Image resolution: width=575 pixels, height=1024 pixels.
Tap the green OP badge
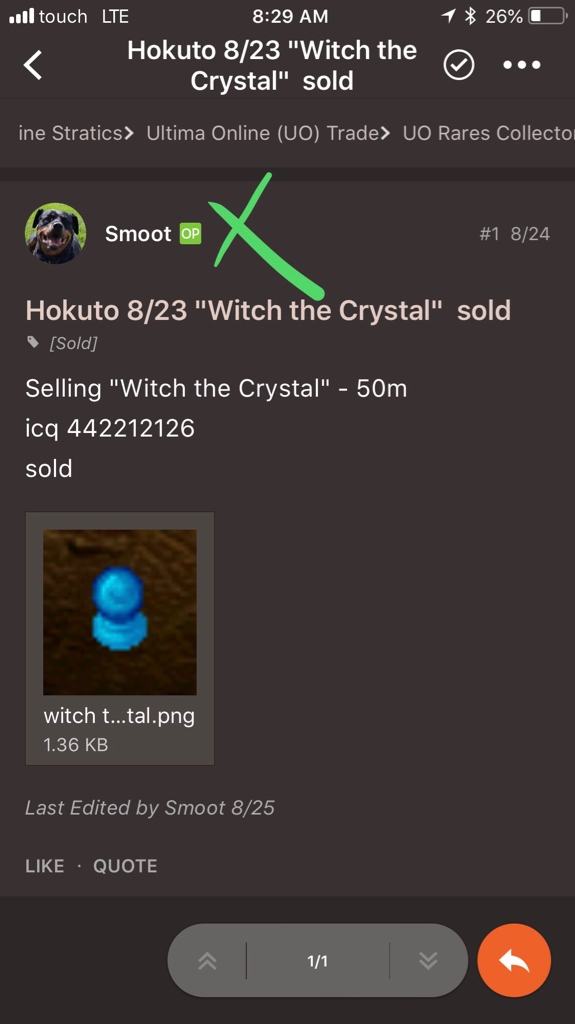[190, 233]
